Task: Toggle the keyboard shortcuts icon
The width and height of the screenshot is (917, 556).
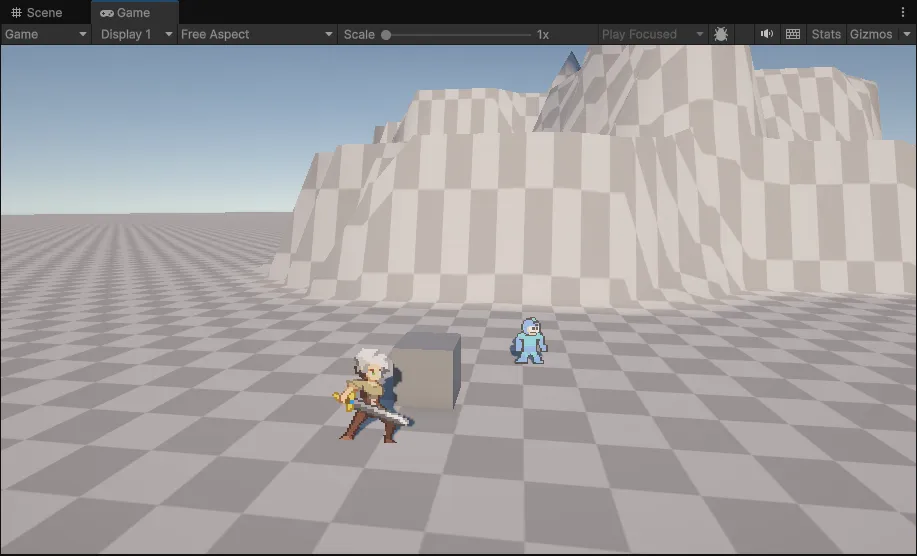Action: [793, 34]
